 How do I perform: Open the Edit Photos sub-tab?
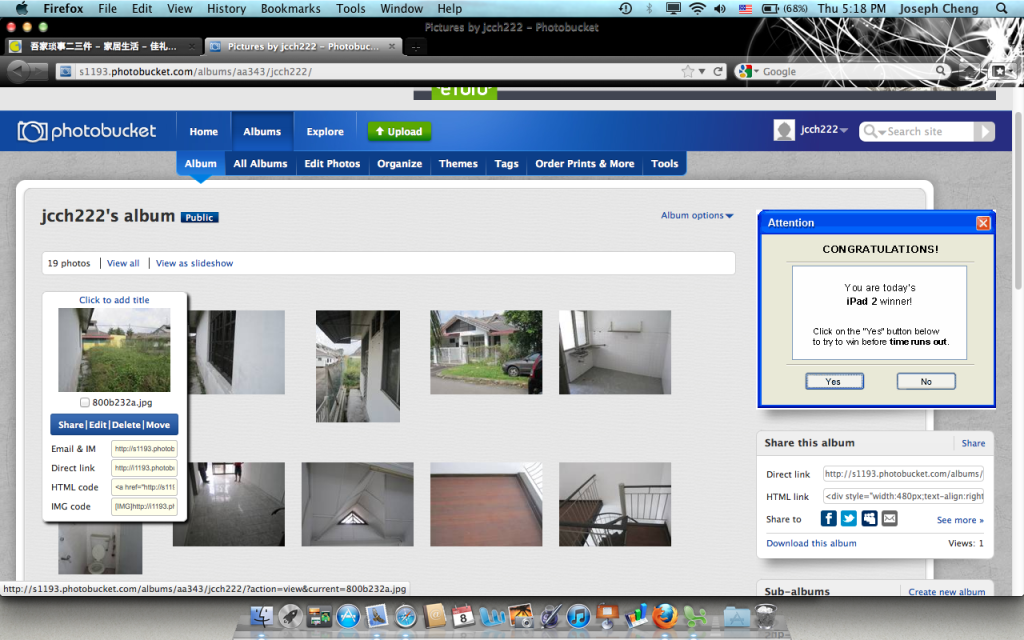332,163
